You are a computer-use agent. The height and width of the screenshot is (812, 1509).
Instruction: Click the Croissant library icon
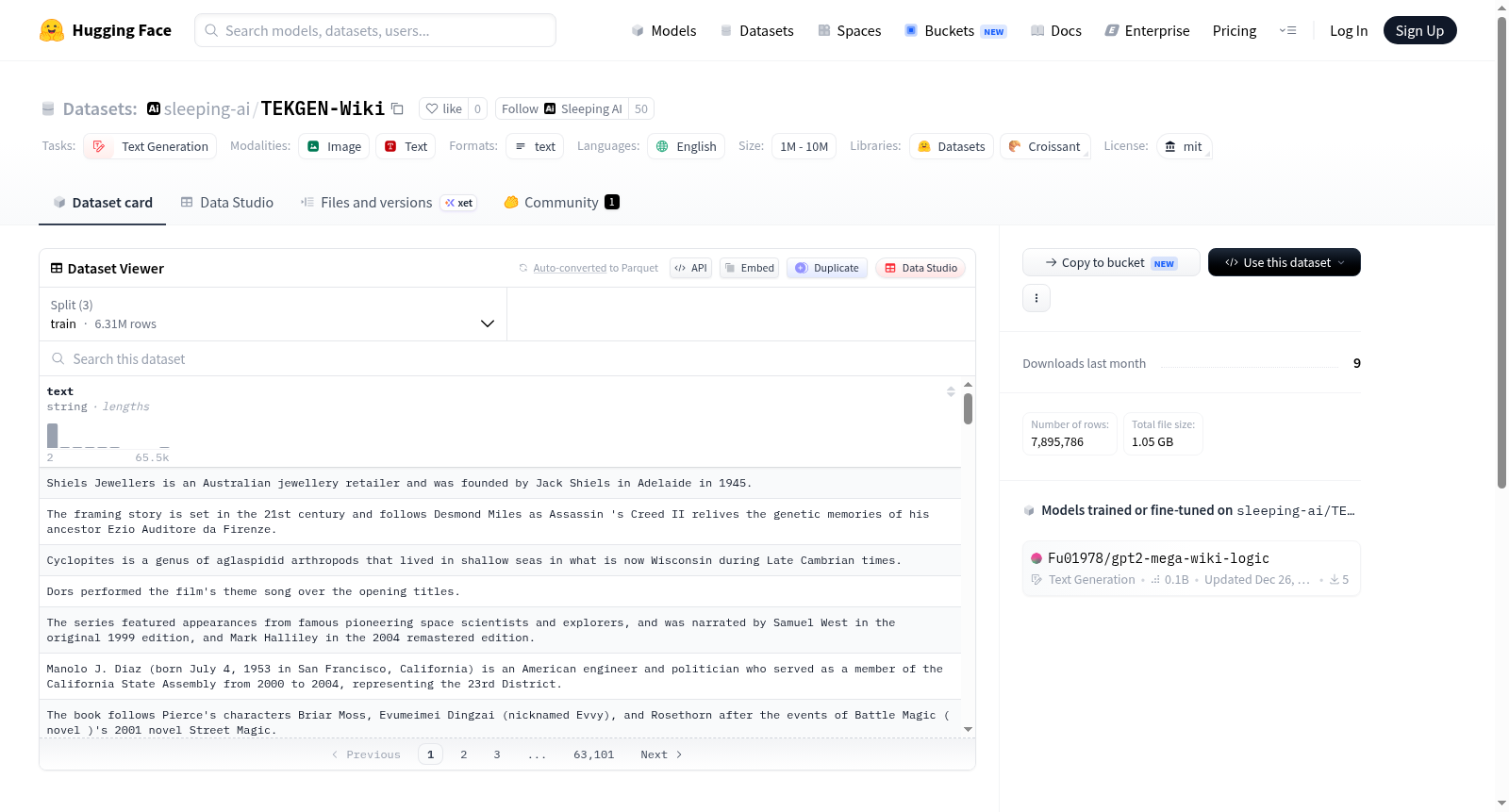point(1015,146)
